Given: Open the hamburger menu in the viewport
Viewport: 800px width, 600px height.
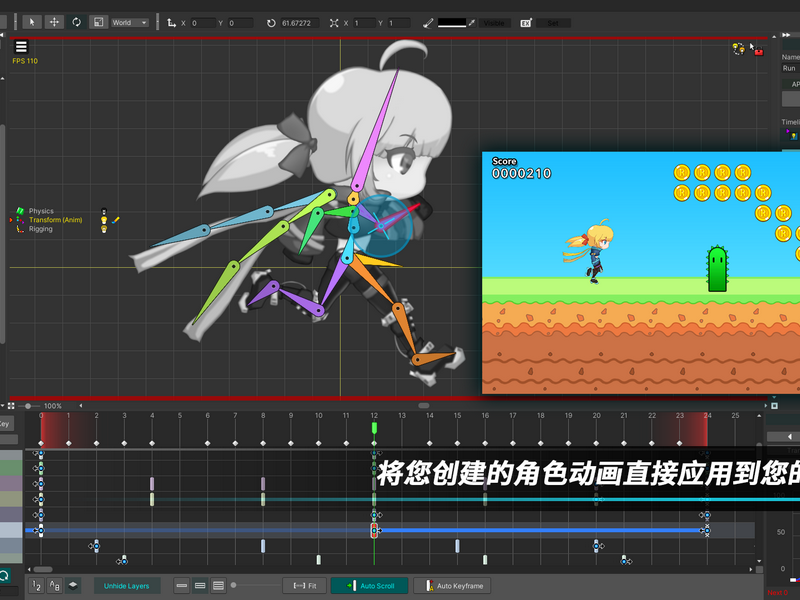Looking at the screenshot, I should 21,46.
